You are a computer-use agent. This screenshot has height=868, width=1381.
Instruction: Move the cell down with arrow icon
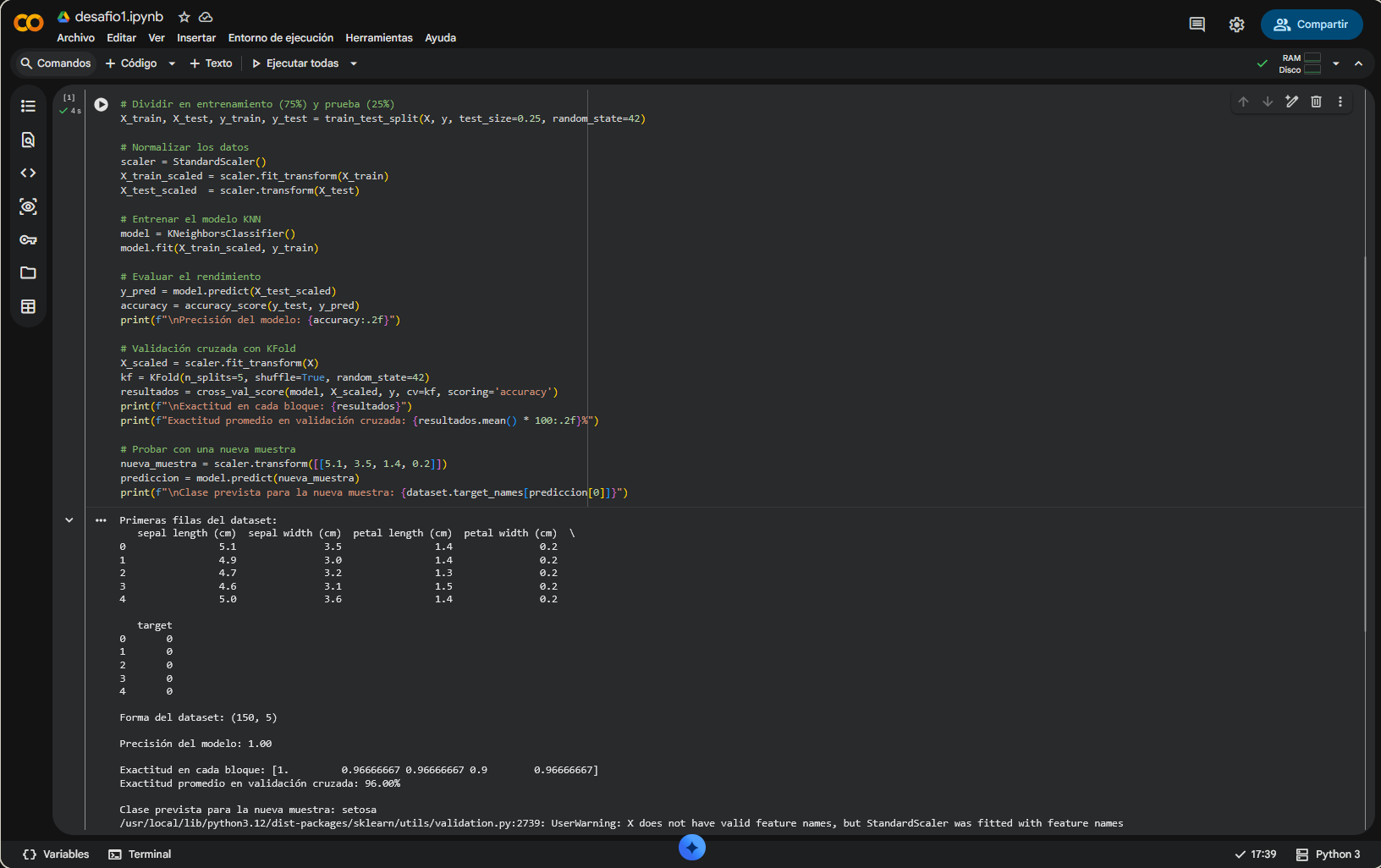click(x=1268, y=102)
